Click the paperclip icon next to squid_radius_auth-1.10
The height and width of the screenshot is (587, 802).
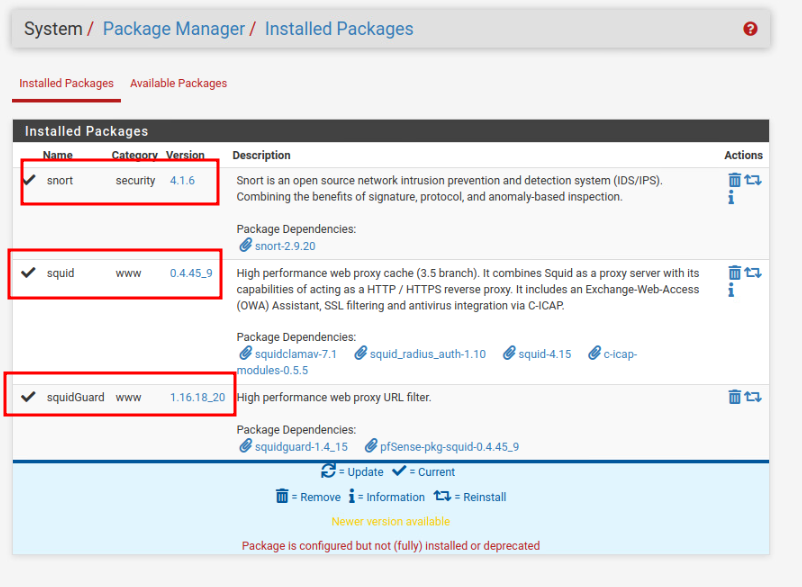click(361, 353)
